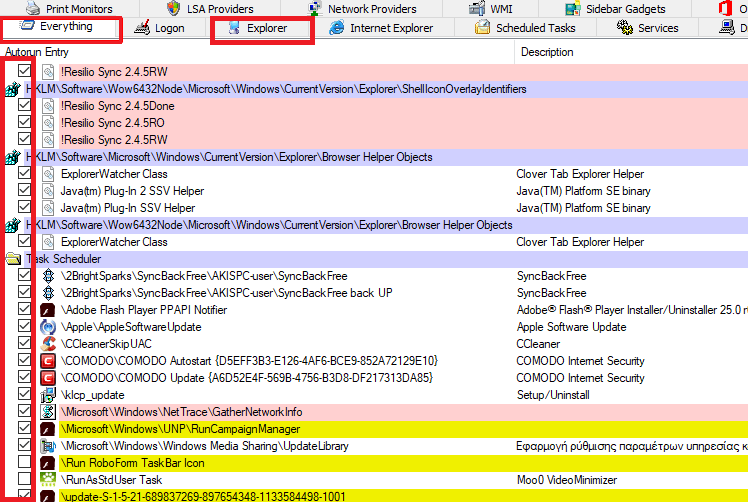Click the Print Monitors printer icon
748x502 pixels.
click(32, 8)
